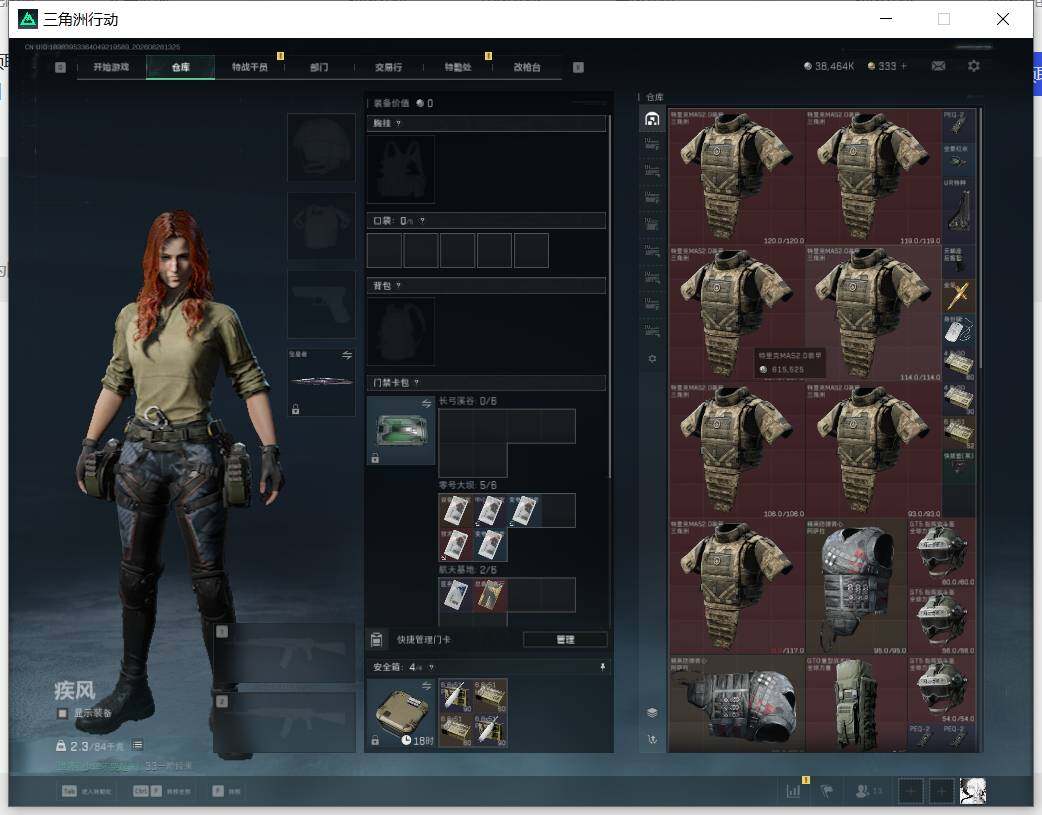Click the stats bar chart icon
This screenshot has height=815, width=1042.
click(793, 790)
